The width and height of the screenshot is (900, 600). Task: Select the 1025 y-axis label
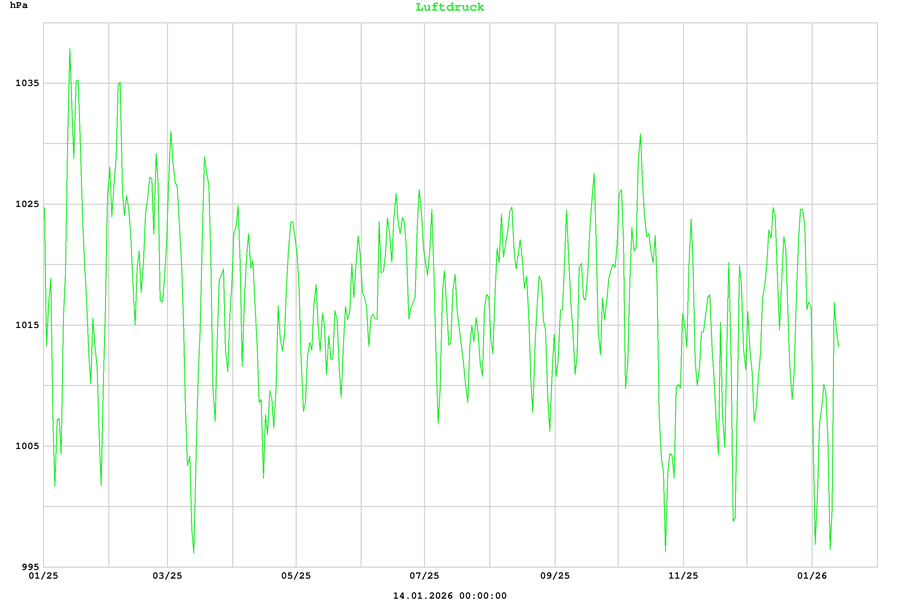pos(27,204)
